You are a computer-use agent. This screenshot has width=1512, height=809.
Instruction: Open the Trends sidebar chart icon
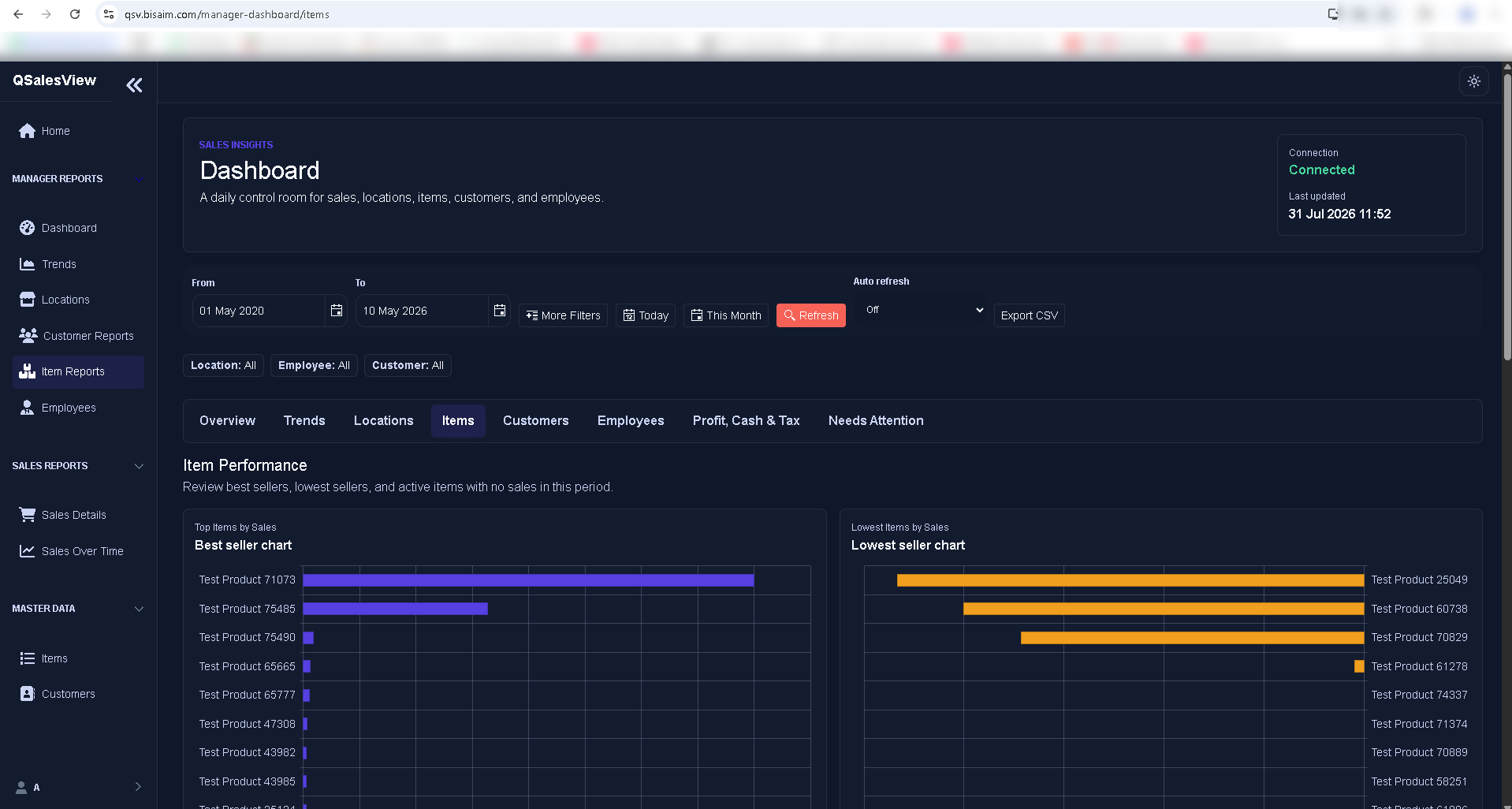[x=28, y=264]
